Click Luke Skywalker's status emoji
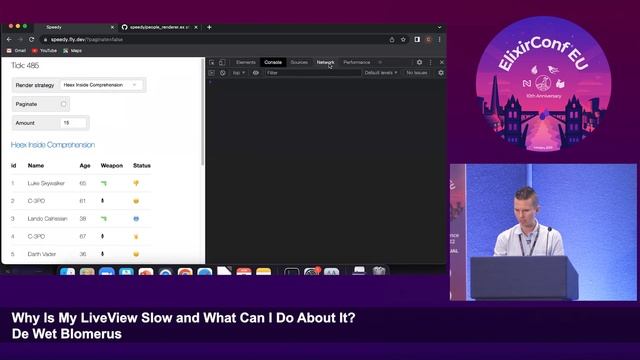The image size is (640, 360). (x=136, y=183)
